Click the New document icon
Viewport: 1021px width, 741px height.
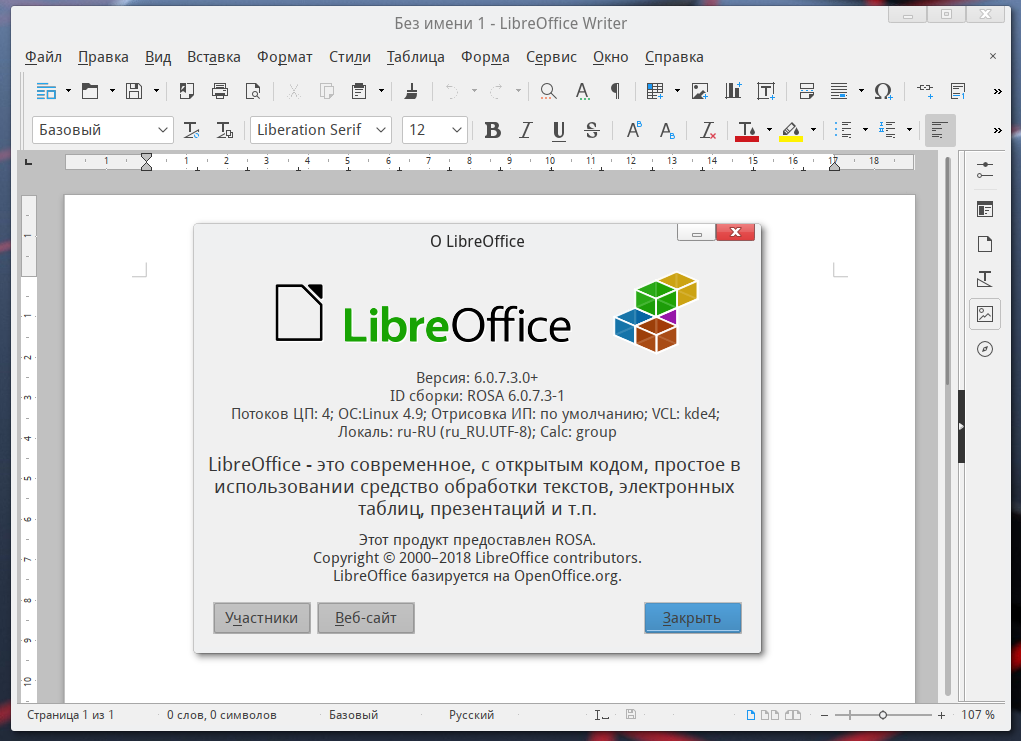(46, 91)
